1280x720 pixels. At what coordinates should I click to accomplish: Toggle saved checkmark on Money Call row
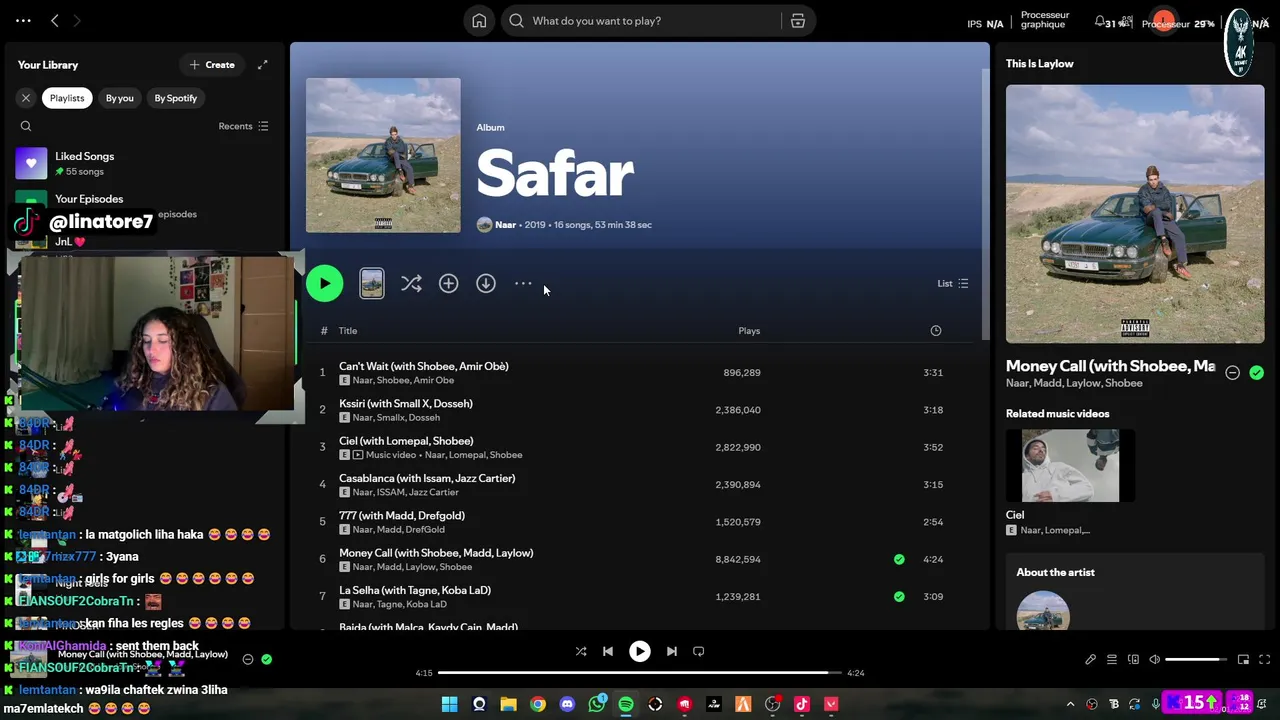coord(899,559)
